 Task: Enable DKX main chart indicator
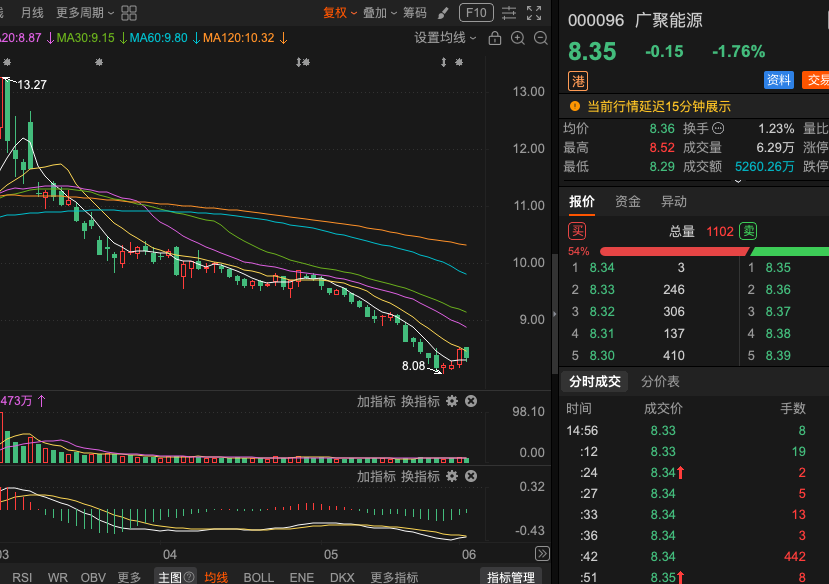tap(342, 577)
